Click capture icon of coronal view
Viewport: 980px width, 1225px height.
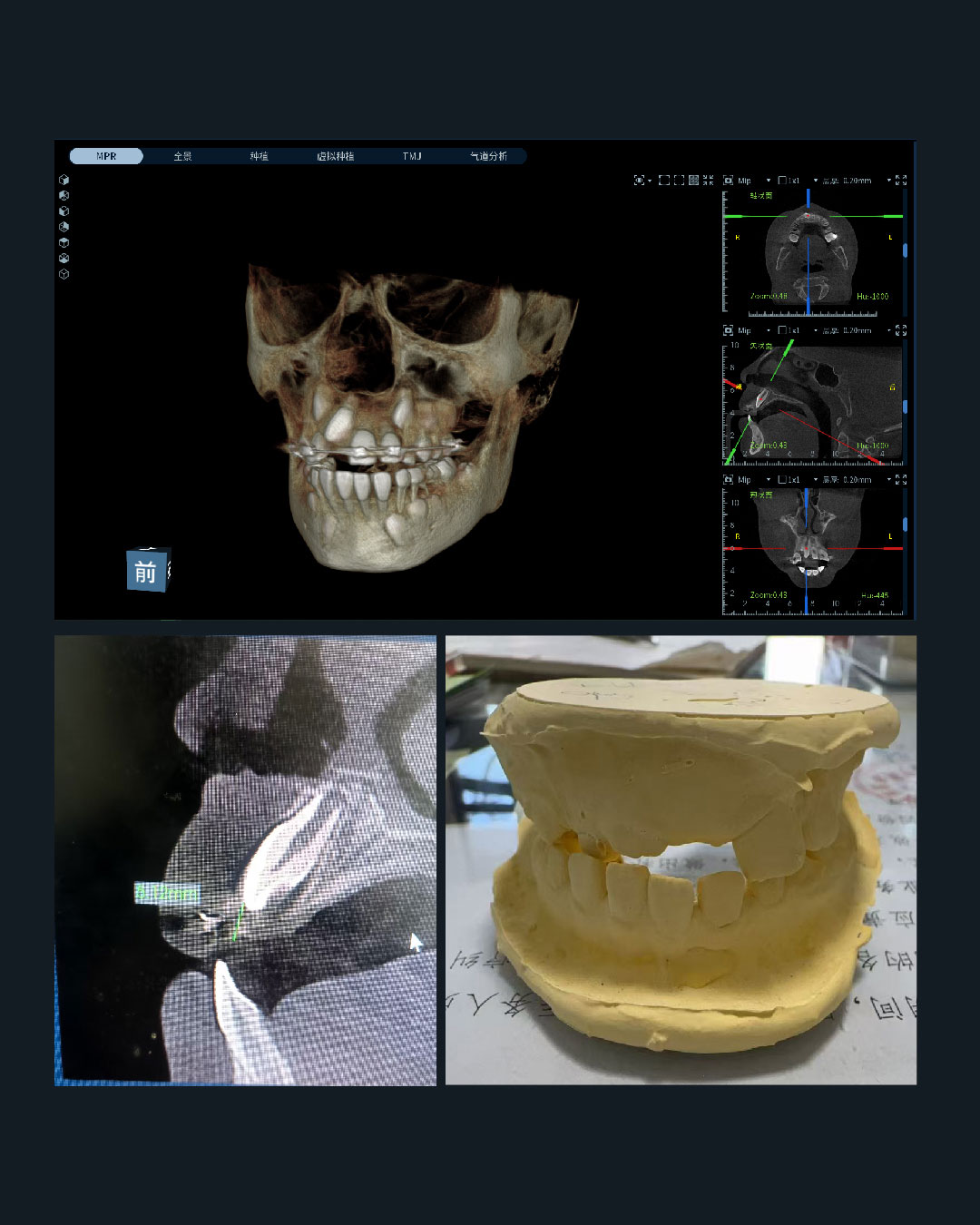pyautogui.click(x=728, y=479)
